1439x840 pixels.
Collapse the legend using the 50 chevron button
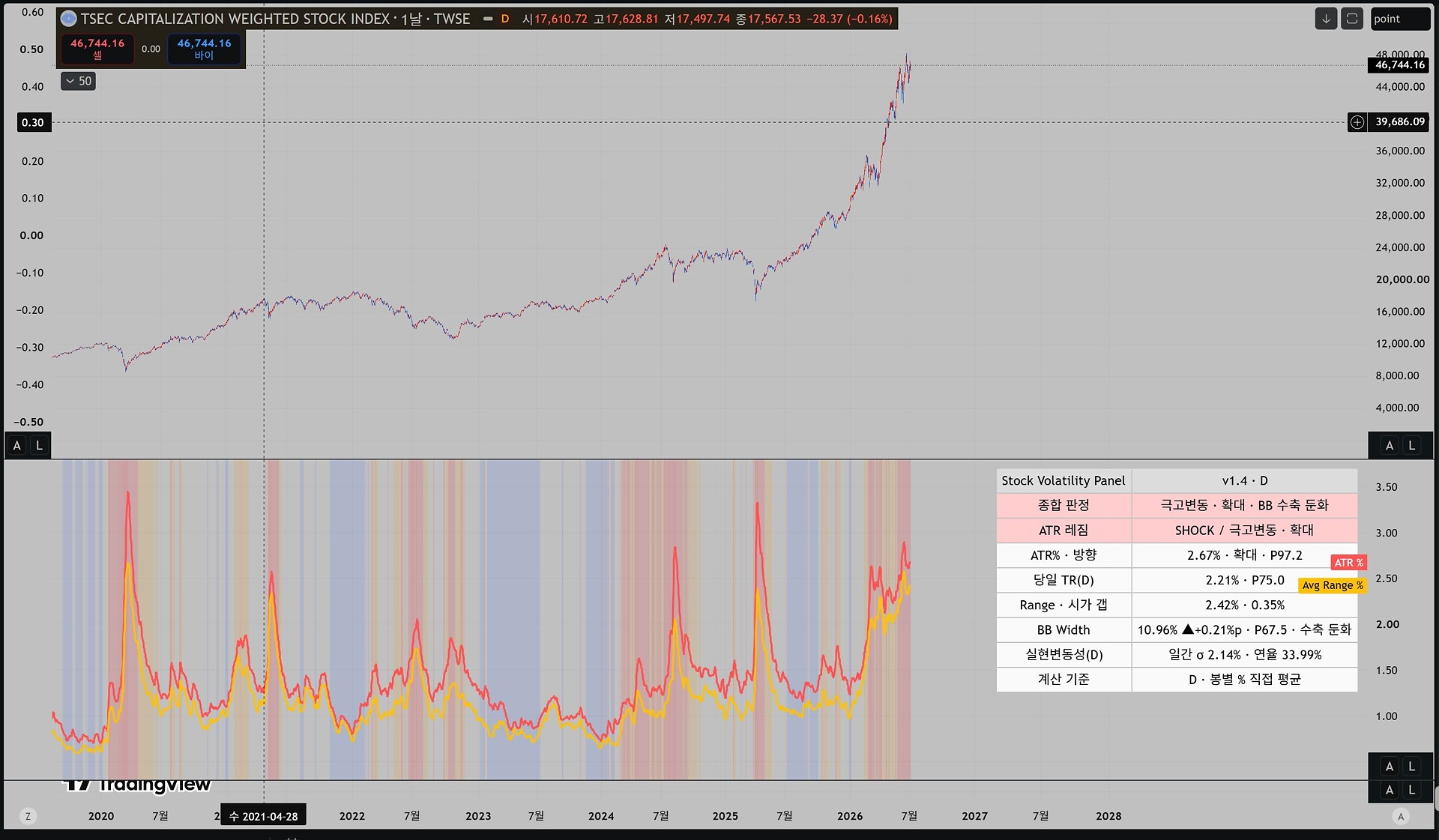[x=78, y=81]
